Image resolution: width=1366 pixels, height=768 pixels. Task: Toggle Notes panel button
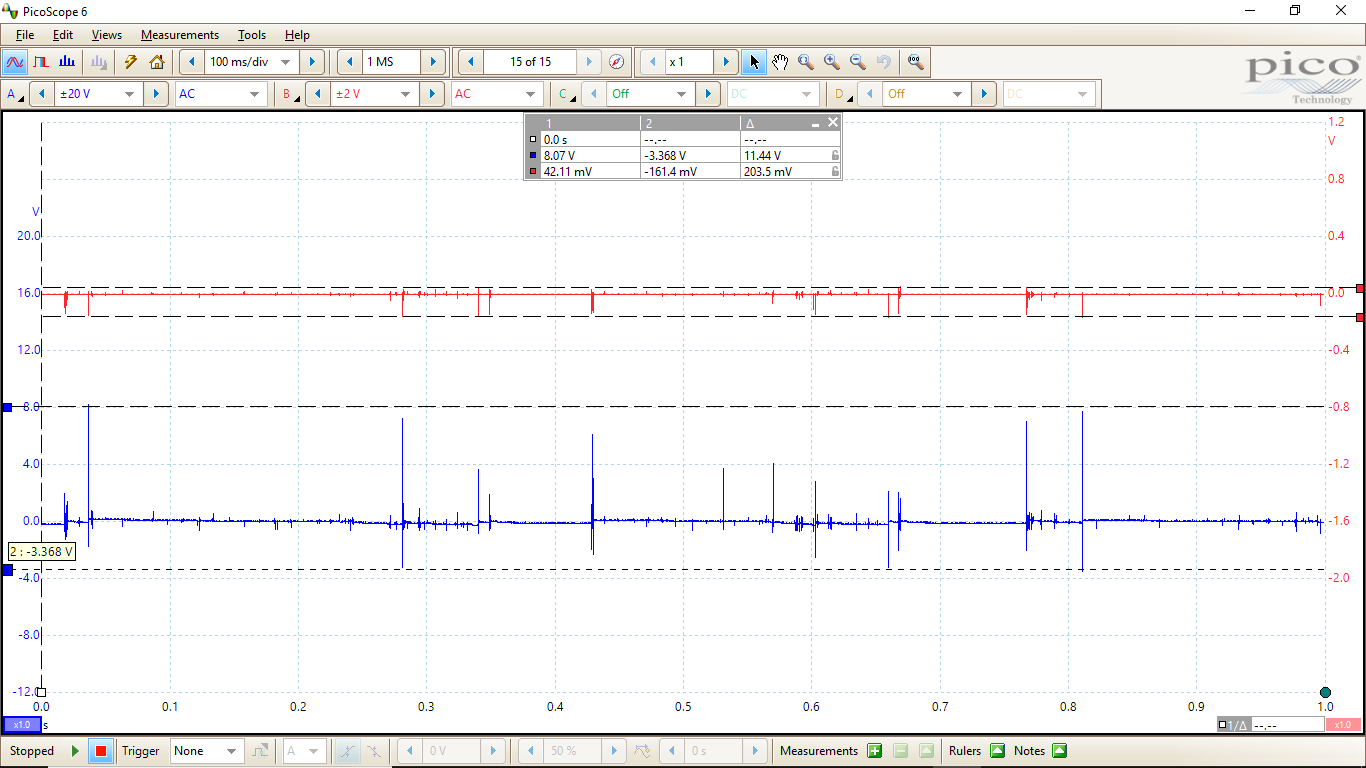pos(1059,751)
